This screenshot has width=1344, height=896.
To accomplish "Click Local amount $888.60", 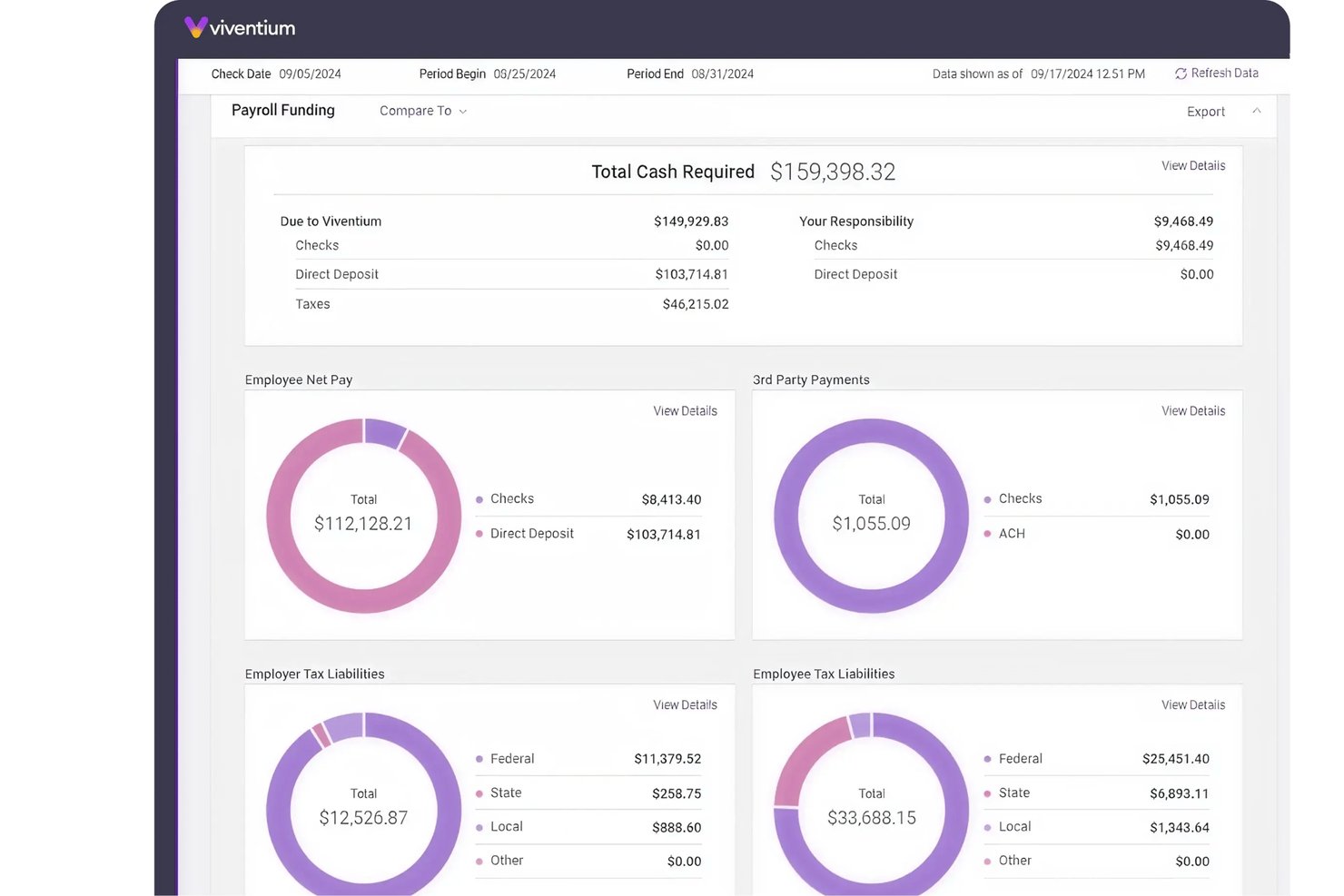I will 677,828.
